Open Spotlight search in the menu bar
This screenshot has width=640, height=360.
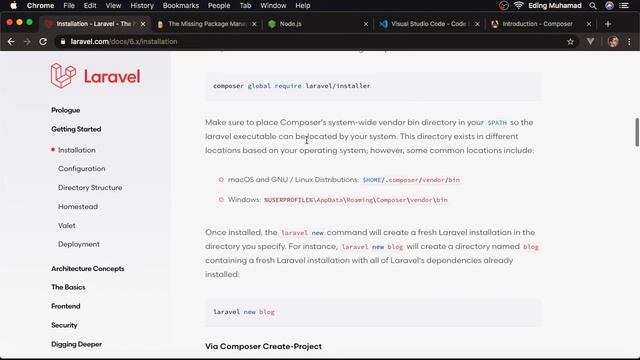(593, 6)
